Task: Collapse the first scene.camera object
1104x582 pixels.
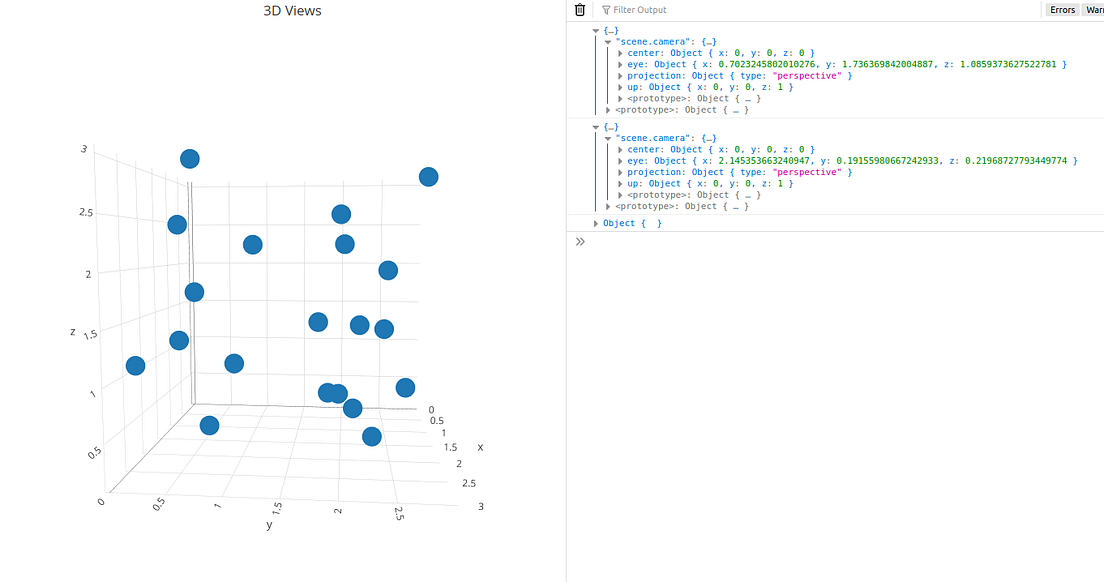Action: pyautogui.click(x=608, y=41)
